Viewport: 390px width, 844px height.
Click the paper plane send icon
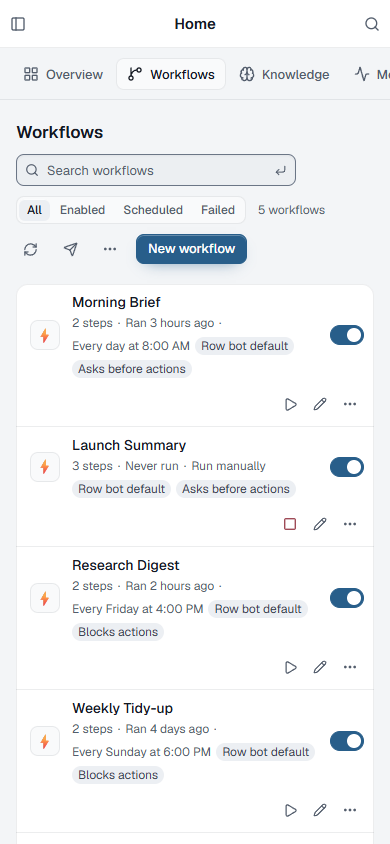[70, 249]
